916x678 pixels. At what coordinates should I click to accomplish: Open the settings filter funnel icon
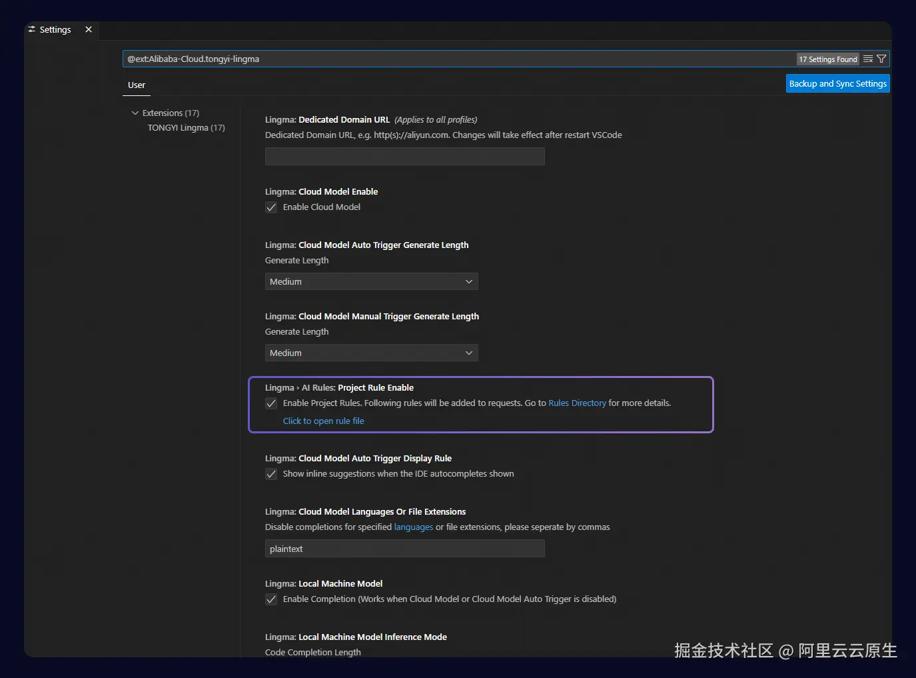coord(882,59)
